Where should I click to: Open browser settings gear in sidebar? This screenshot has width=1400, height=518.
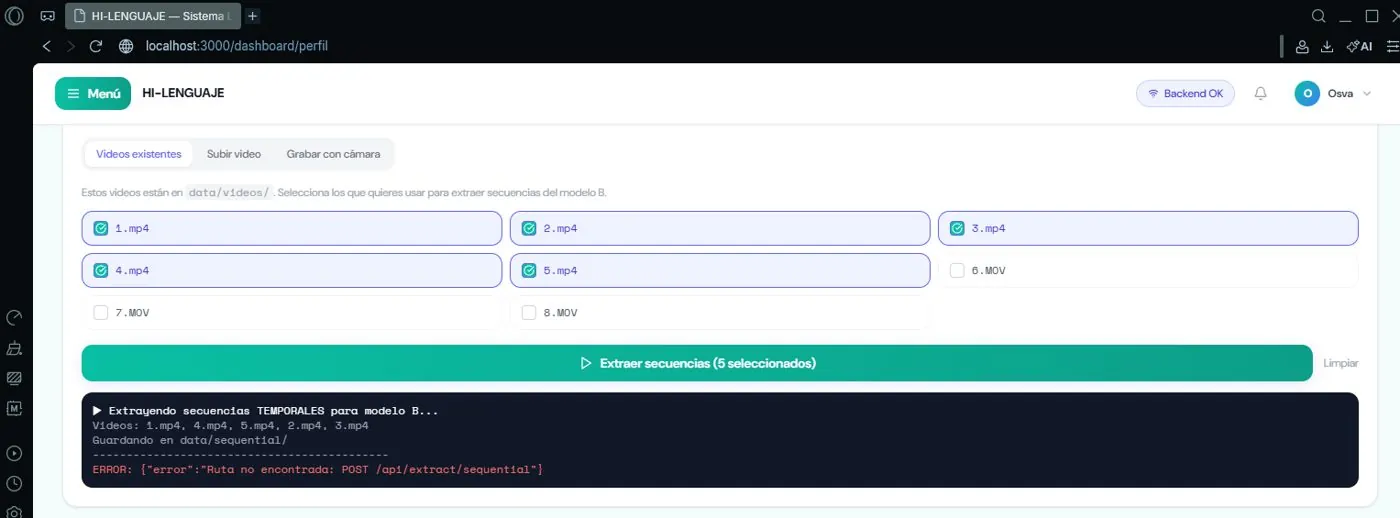(14, 511)
